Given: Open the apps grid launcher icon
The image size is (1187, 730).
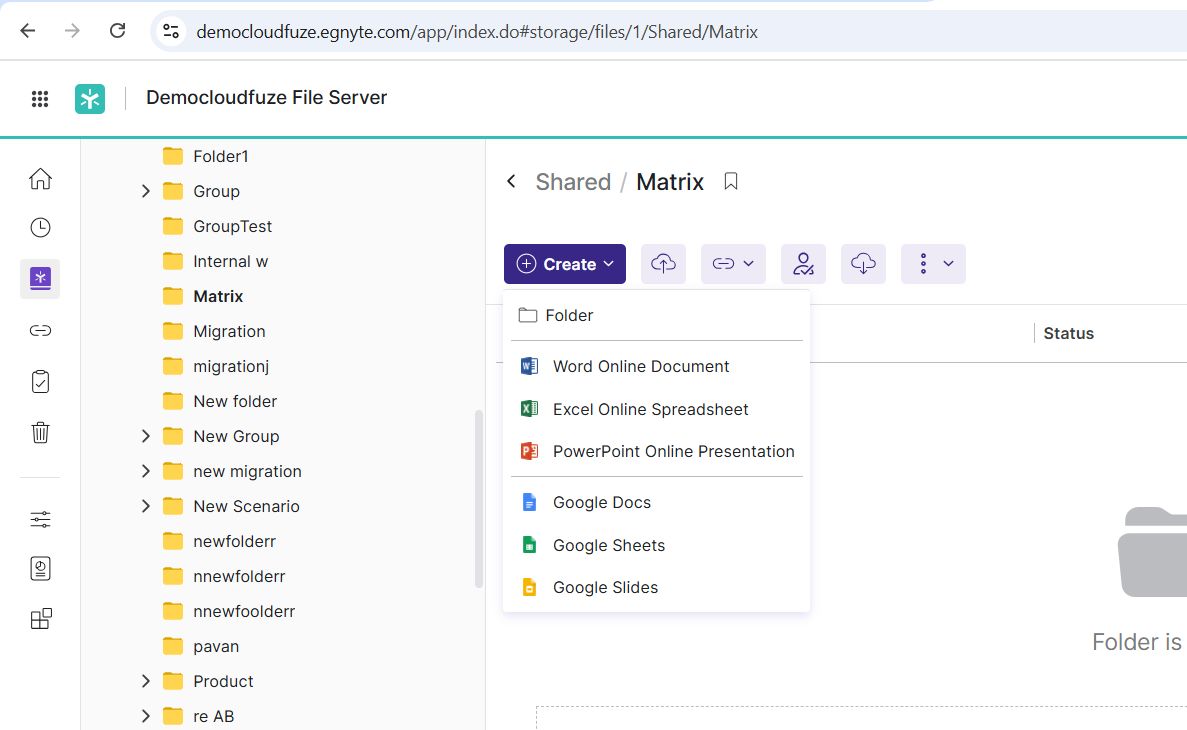Looking at the screenshot, I should (x=40, y=98).
